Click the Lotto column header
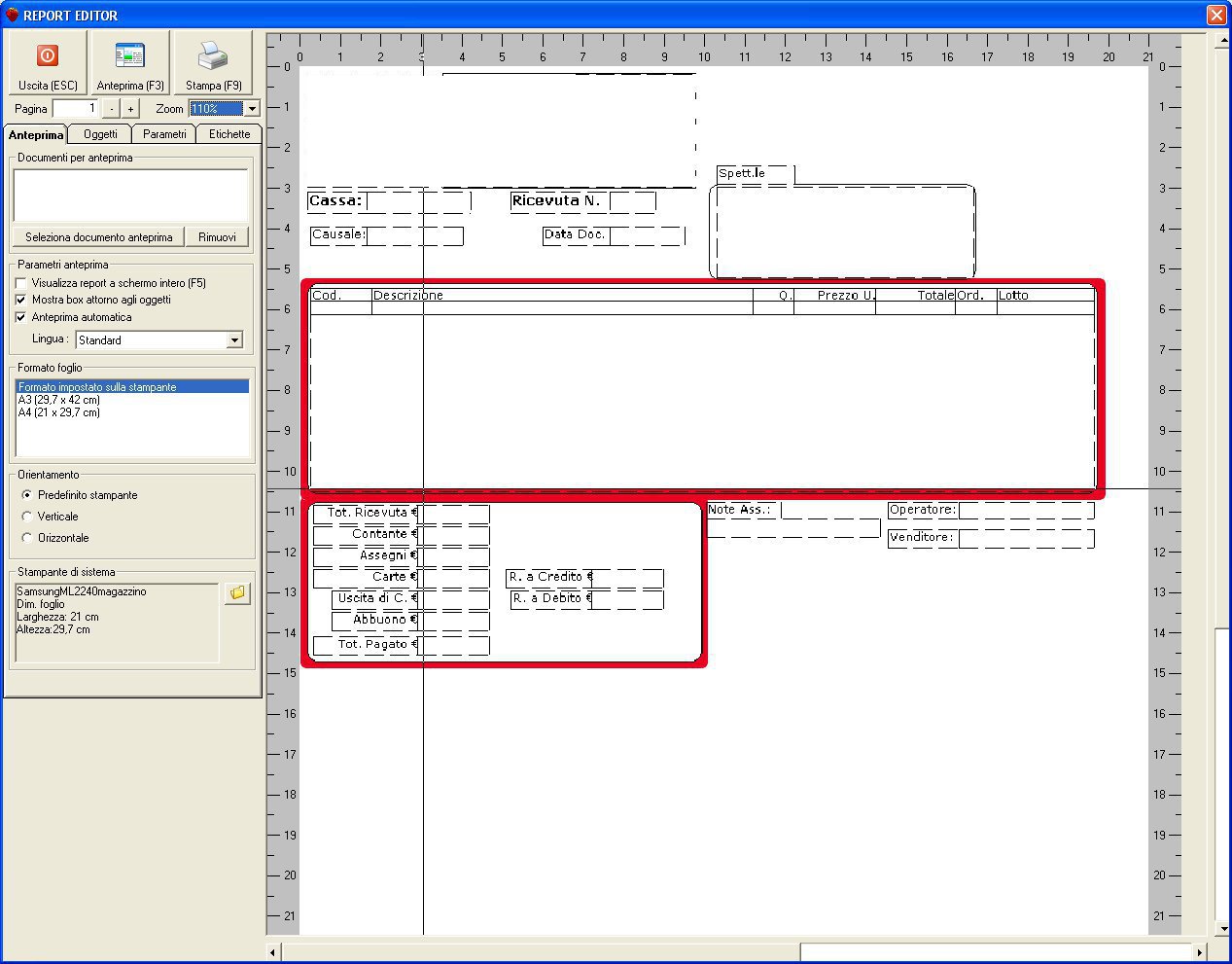This screenshot has width=1232, height=964. (1045, 296)
